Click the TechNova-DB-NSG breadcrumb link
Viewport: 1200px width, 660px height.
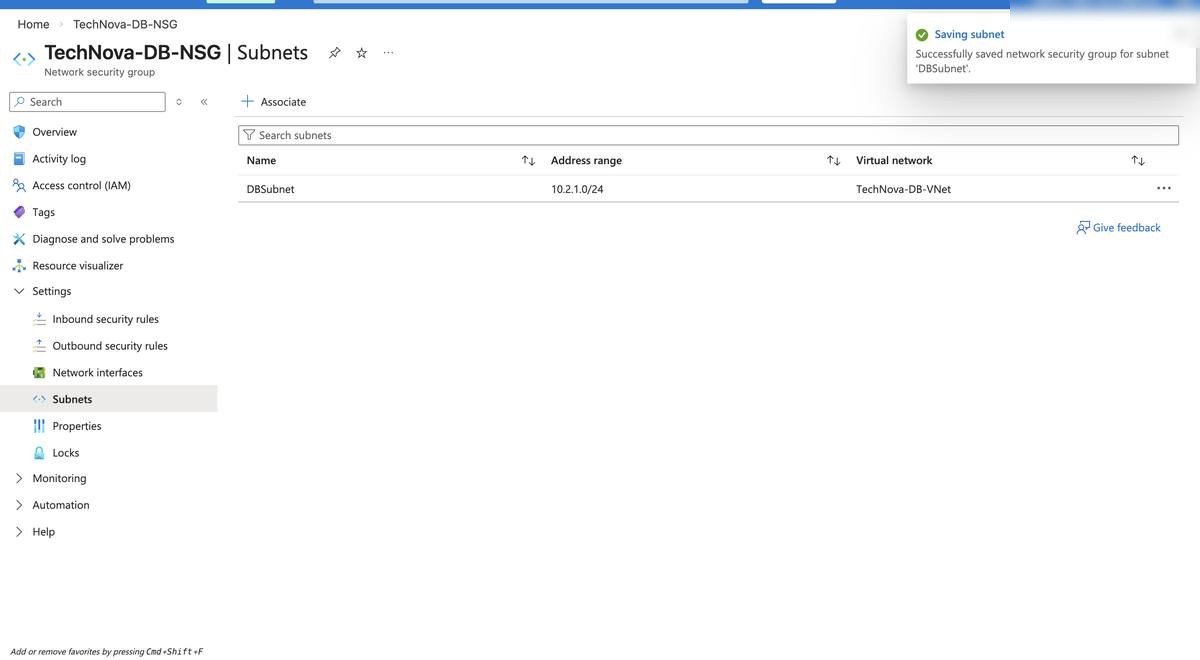point(125,24)
